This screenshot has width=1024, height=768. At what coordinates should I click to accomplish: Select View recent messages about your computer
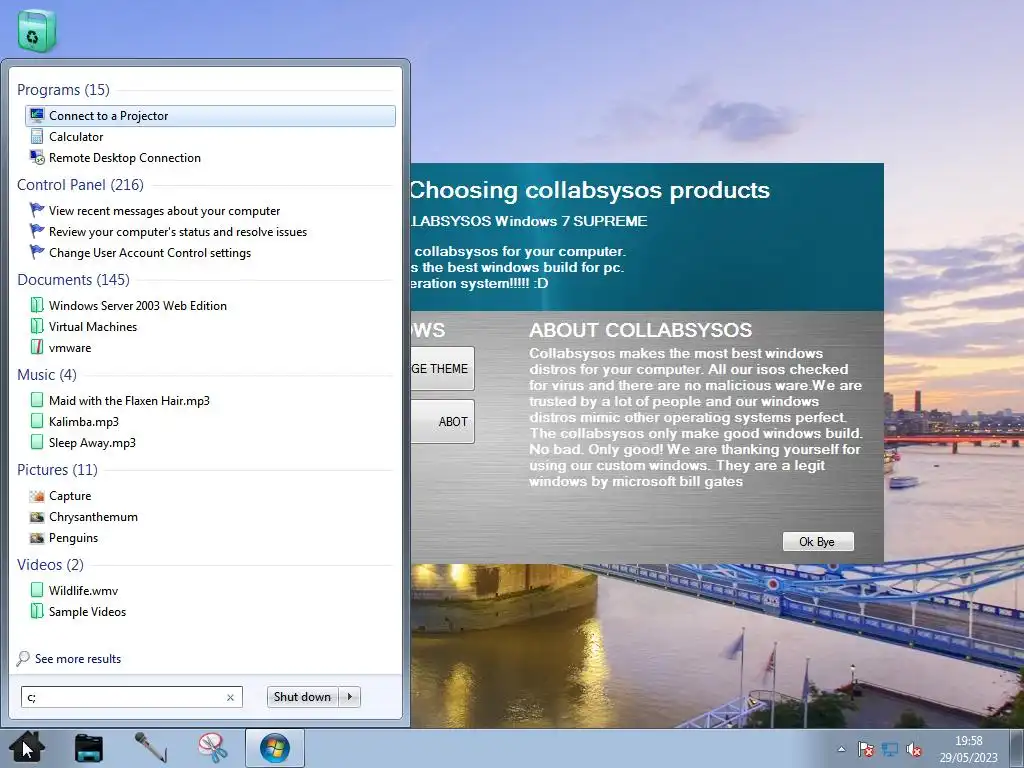[165, 210]
